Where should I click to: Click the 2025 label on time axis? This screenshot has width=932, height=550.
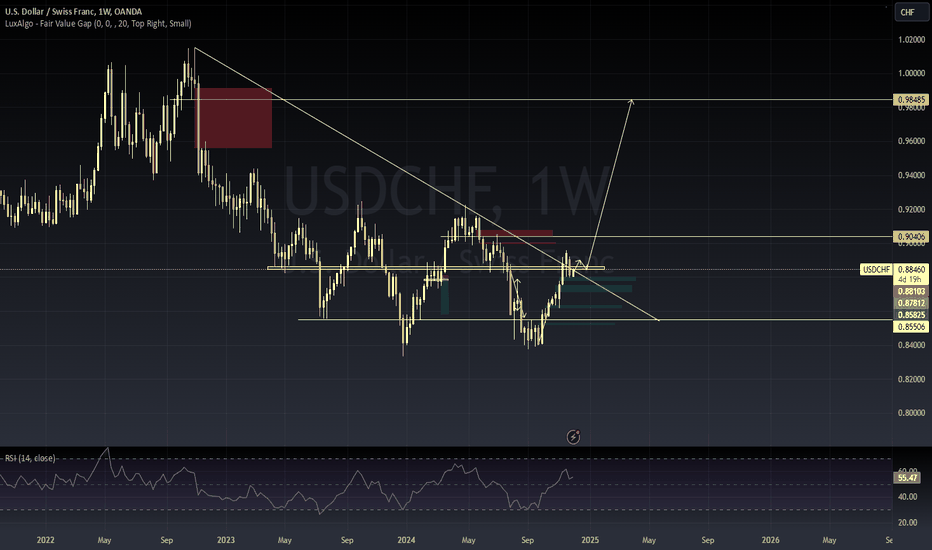pos(590,540)
